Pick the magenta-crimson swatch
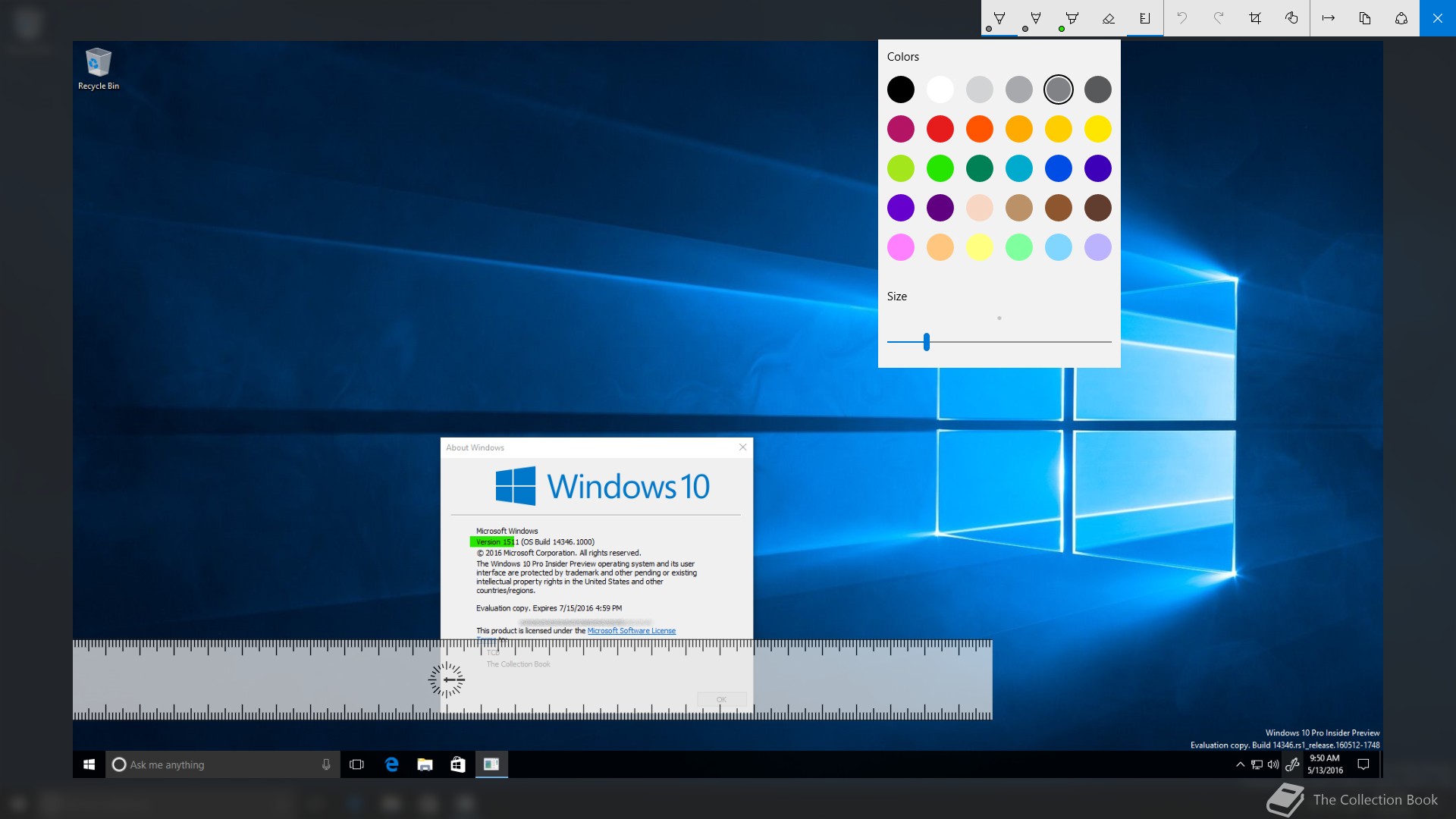Screen dimensions: 1456x819 pyautogui.click(x=901, y=129)
